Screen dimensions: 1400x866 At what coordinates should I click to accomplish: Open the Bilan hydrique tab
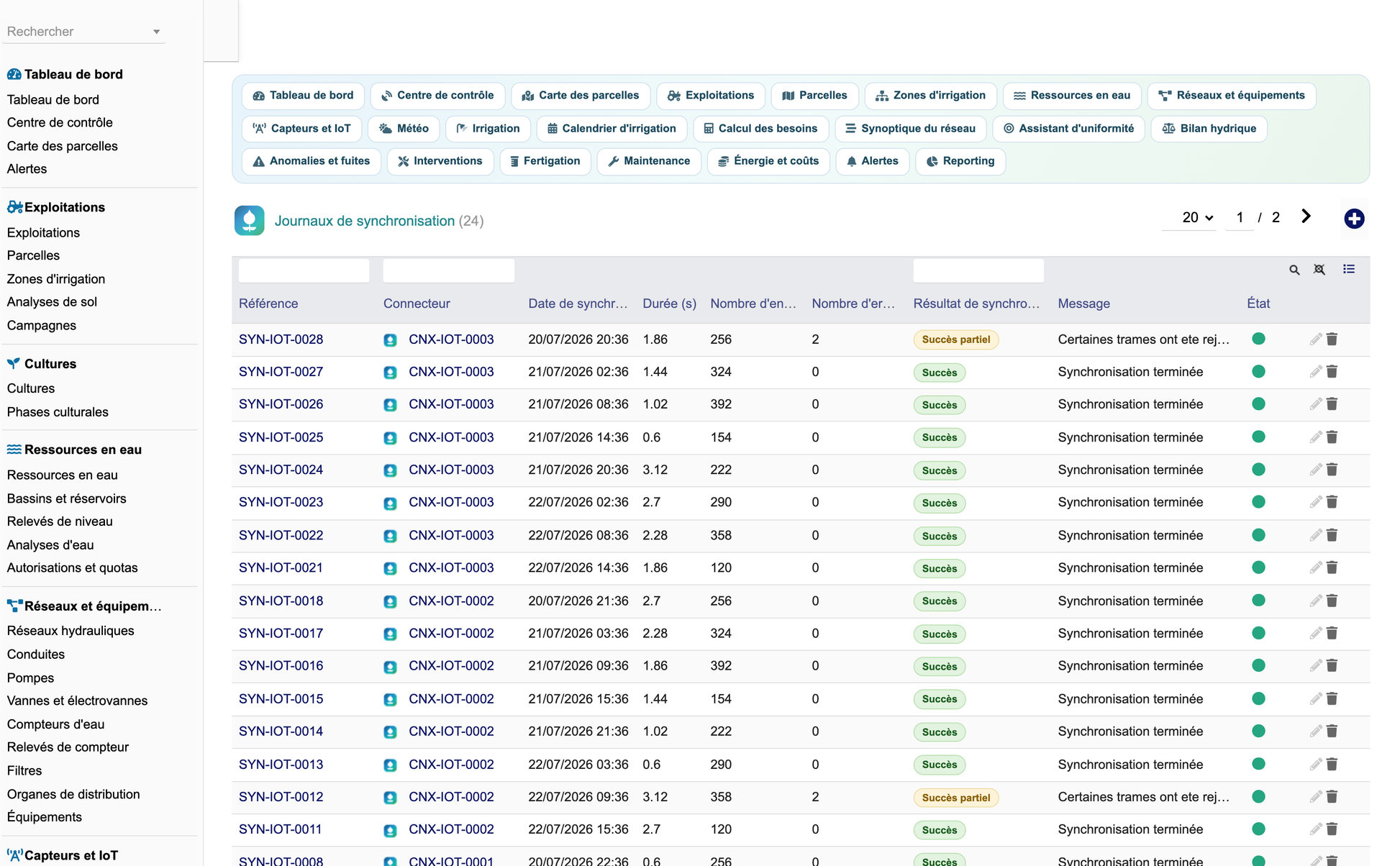pyautogui.click(x=1209, y=129)
